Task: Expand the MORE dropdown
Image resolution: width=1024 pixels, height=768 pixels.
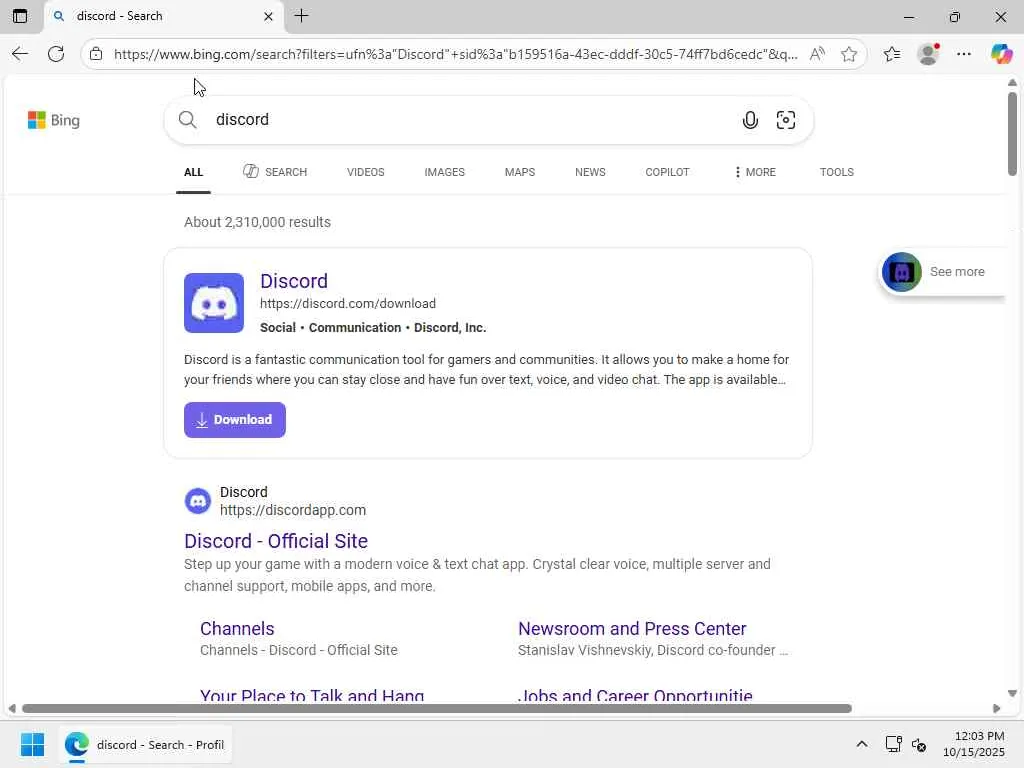Action: tap(755, 172)
